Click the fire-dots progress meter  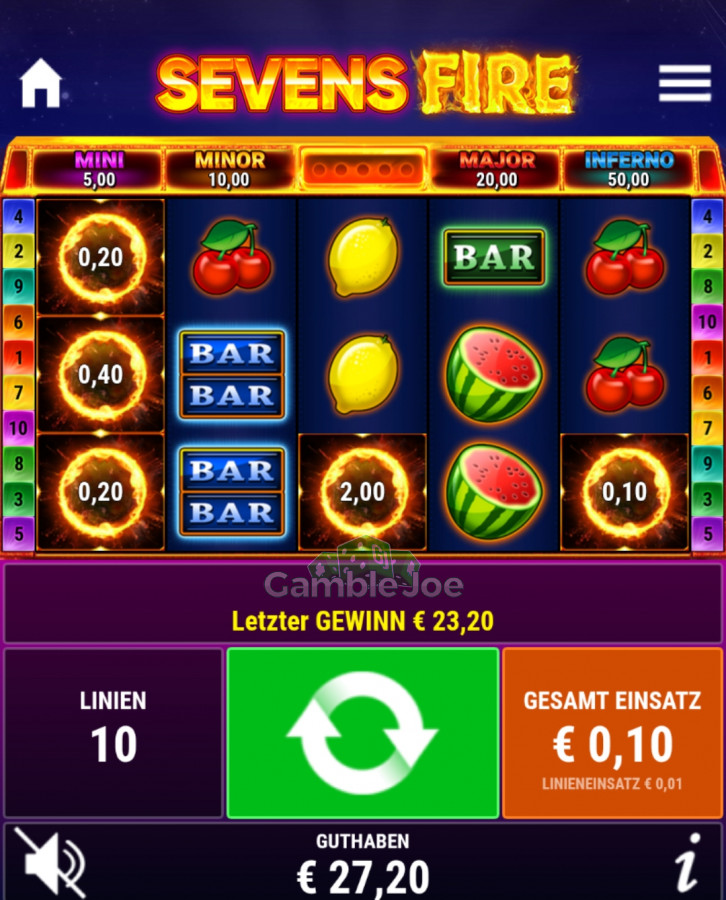coord(363,169)
